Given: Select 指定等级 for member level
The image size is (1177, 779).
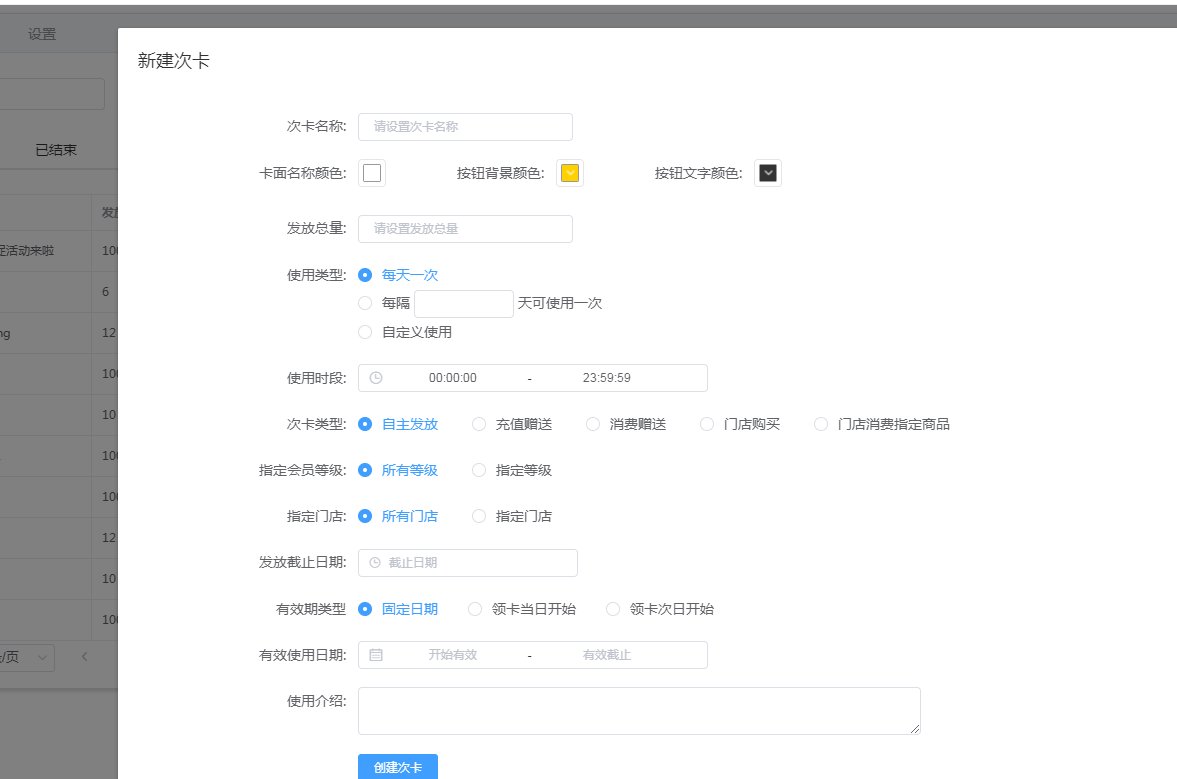Looking at the screenshot, I should coord(479,470).
